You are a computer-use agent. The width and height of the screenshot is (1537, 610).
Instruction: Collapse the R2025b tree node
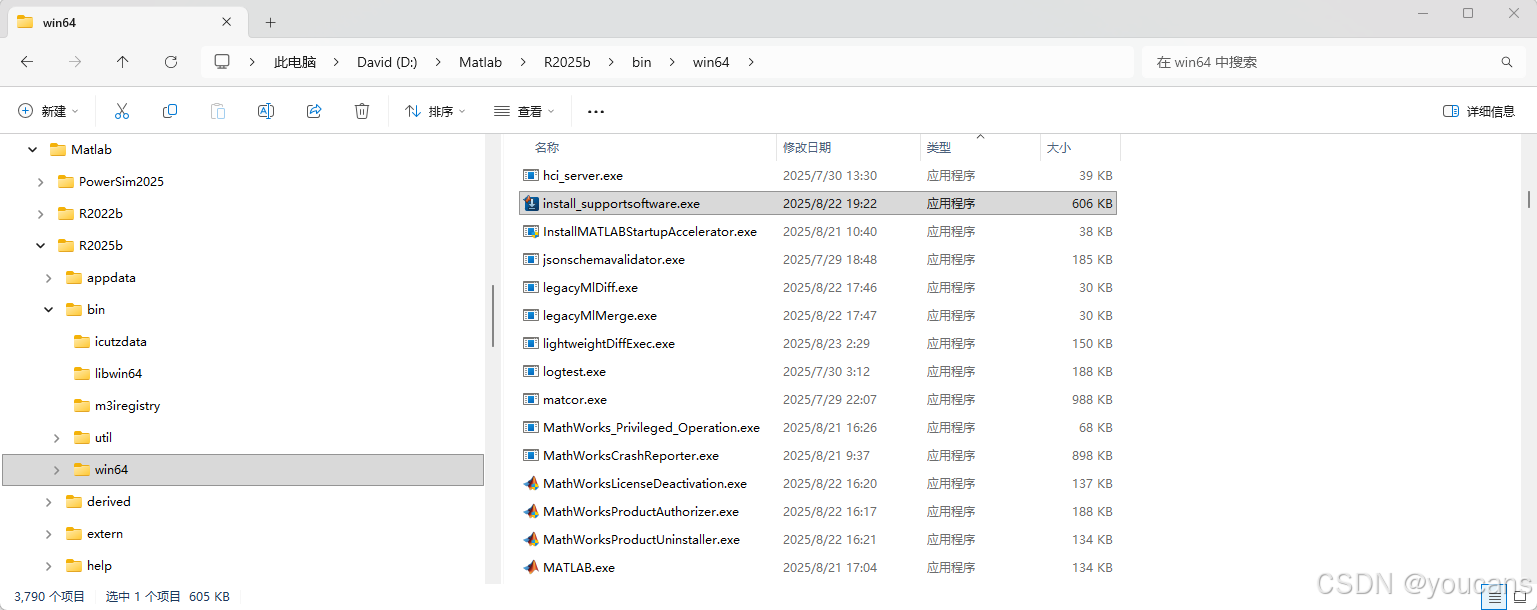tap(40, 246)
